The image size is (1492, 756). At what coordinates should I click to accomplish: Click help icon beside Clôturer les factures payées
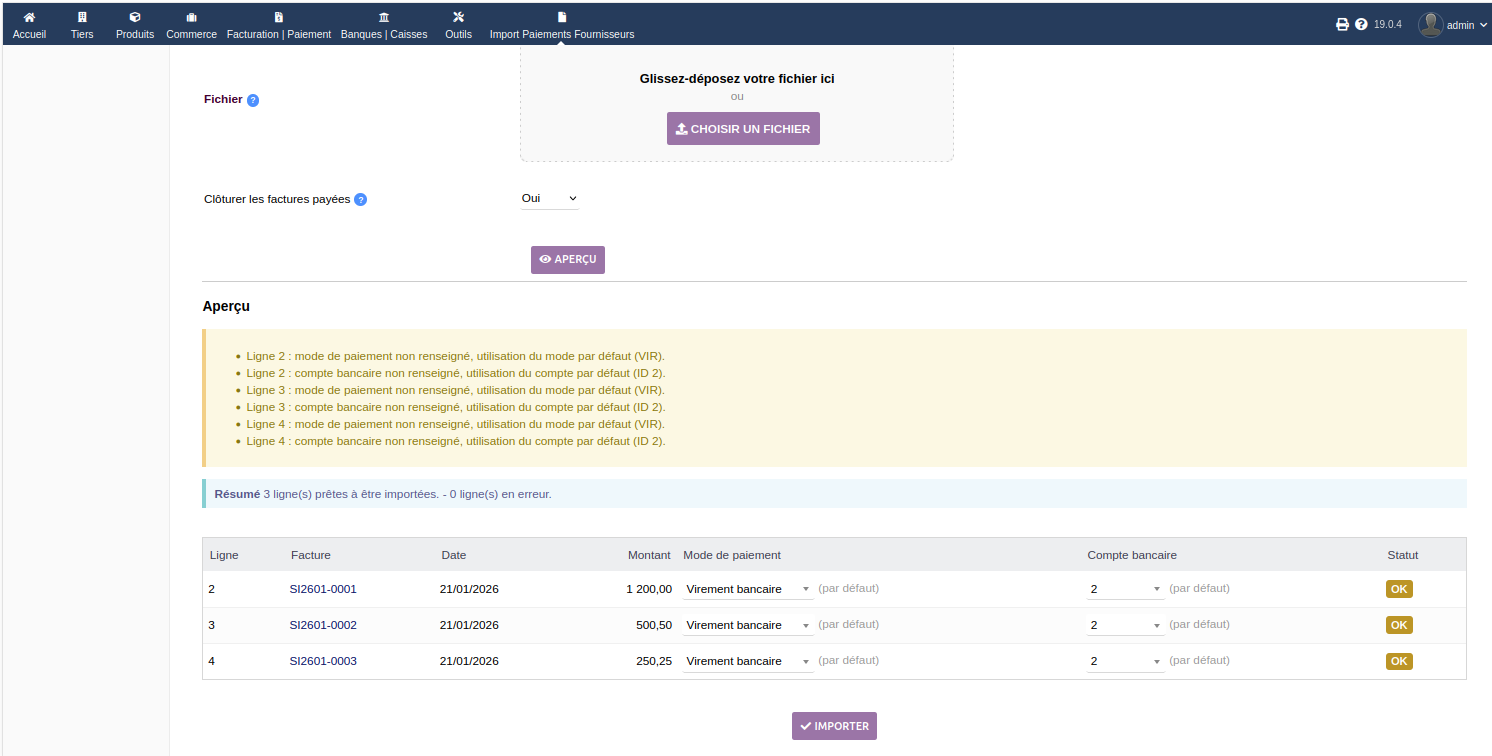(x=361, y=199)
